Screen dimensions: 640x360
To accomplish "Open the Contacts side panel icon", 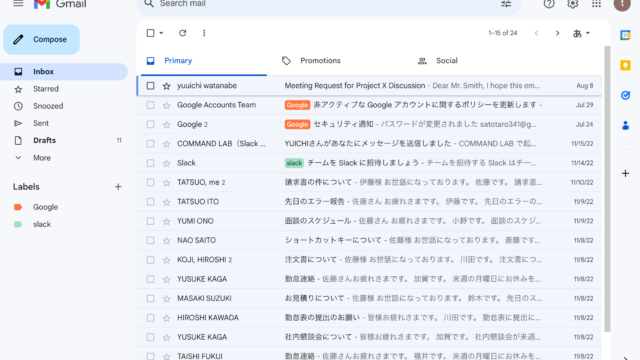I will pyautogui.click(x=625, y=126).
